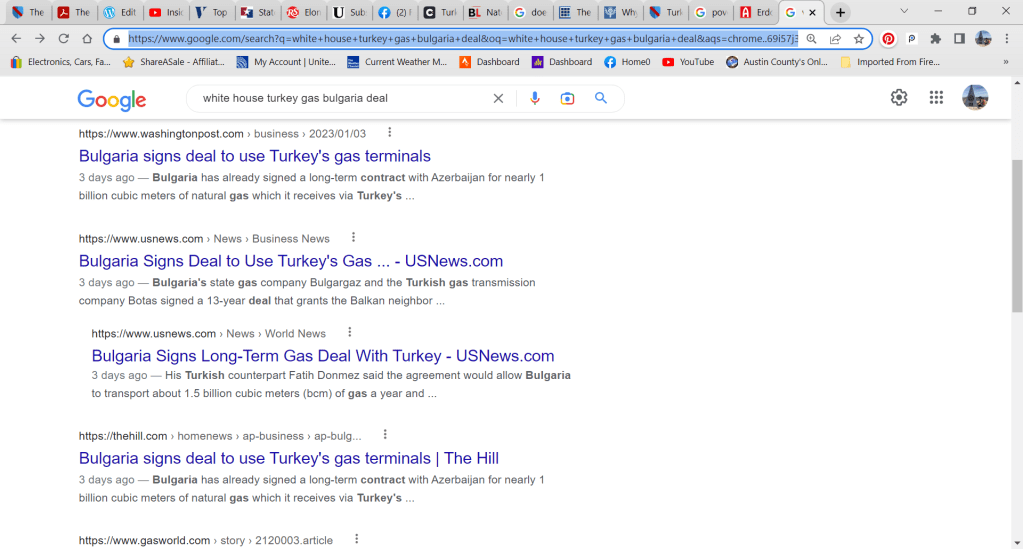Screen dimensions: 1023x549
Task: Reload the current page
Action: [x=63, y=38]
